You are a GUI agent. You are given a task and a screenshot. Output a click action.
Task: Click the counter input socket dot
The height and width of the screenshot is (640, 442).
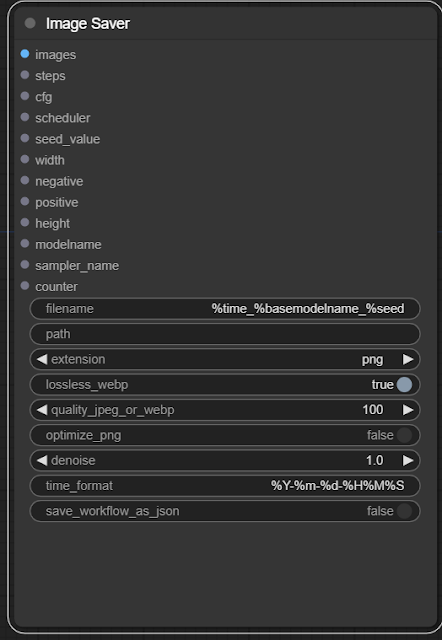(x=25, y=286)
